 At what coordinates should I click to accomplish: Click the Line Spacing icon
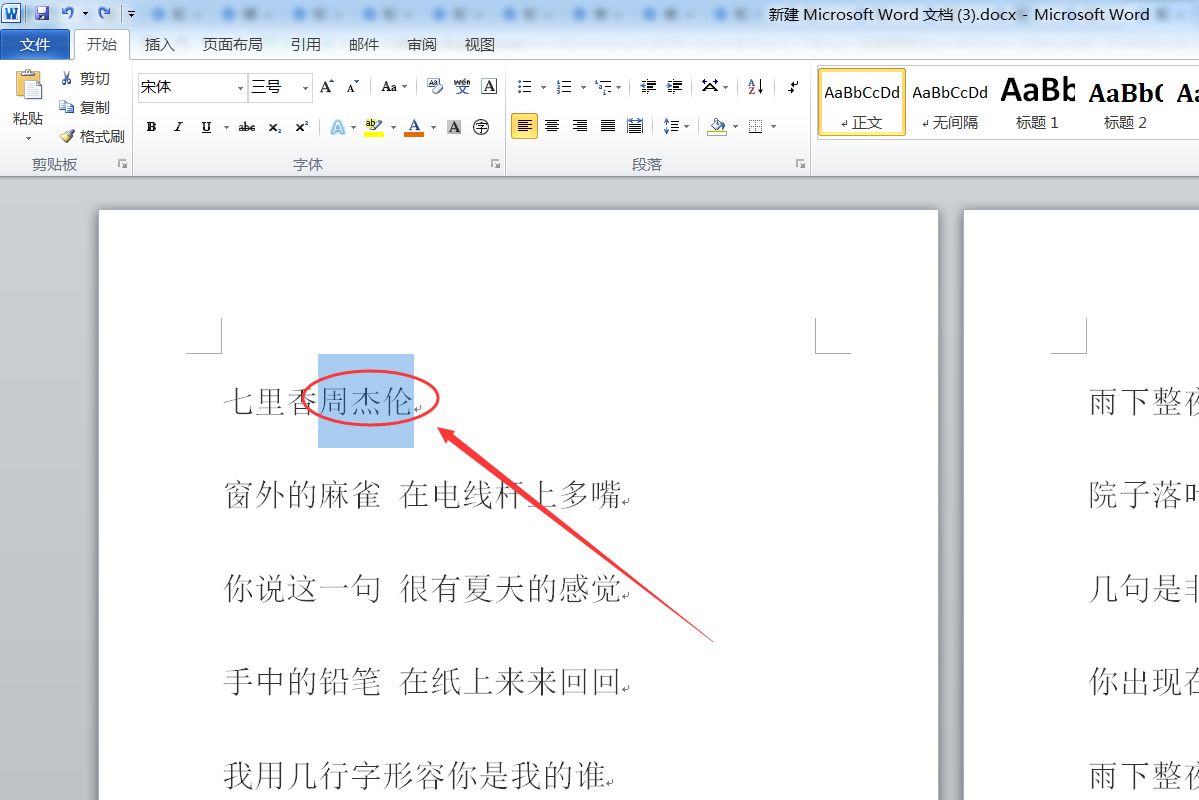(x=671, y=125)
